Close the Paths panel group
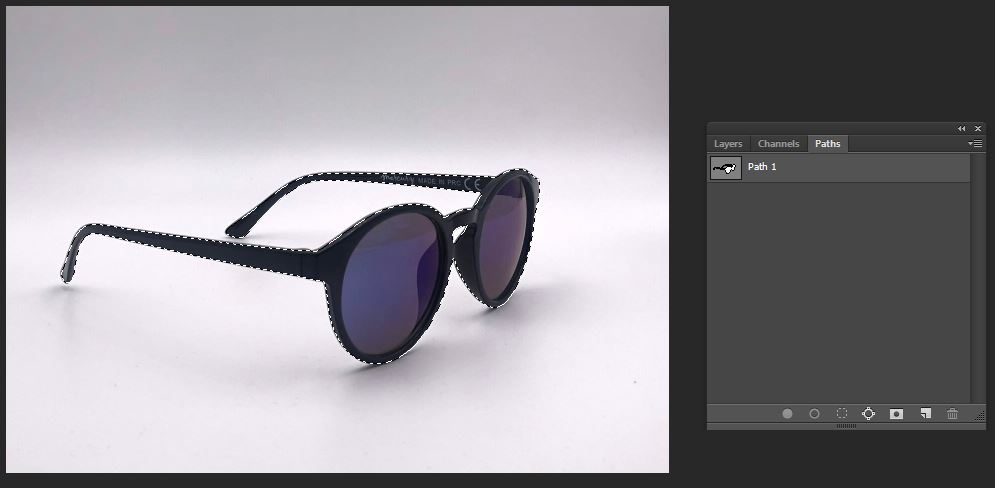The height and width of the screenshot is (488, 995). click(x=977, y=129)
